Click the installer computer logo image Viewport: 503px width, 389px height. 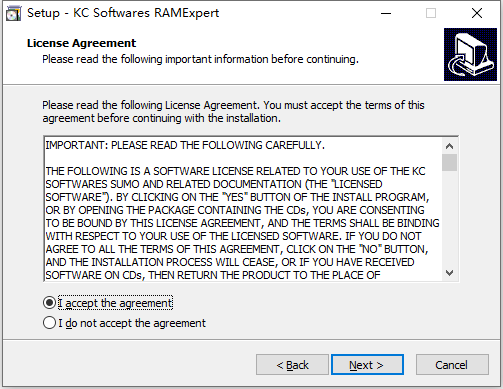coord(470,54)
